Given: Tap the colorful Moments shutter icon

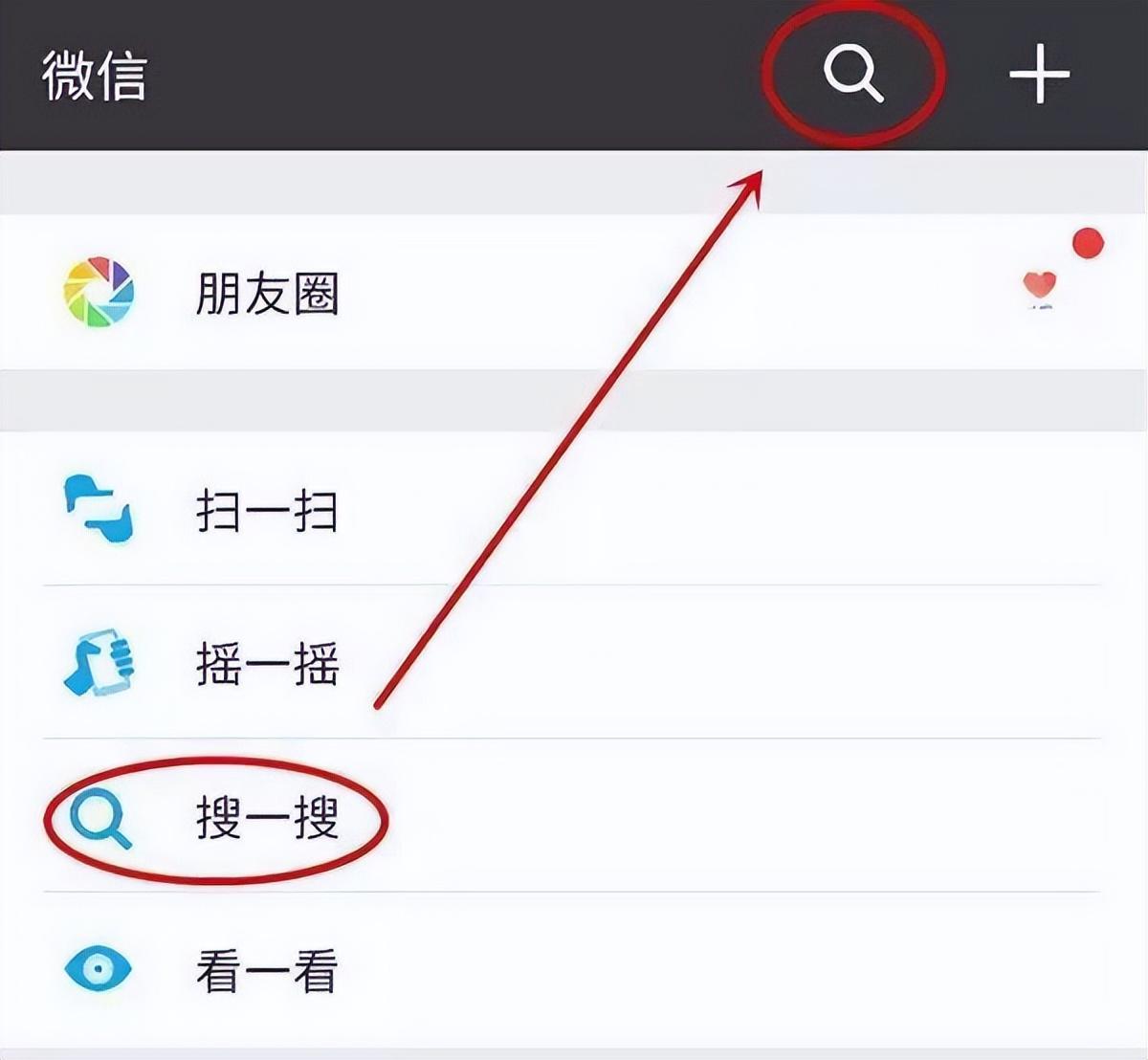Looking at the screenshot, I should click(99, 292).
